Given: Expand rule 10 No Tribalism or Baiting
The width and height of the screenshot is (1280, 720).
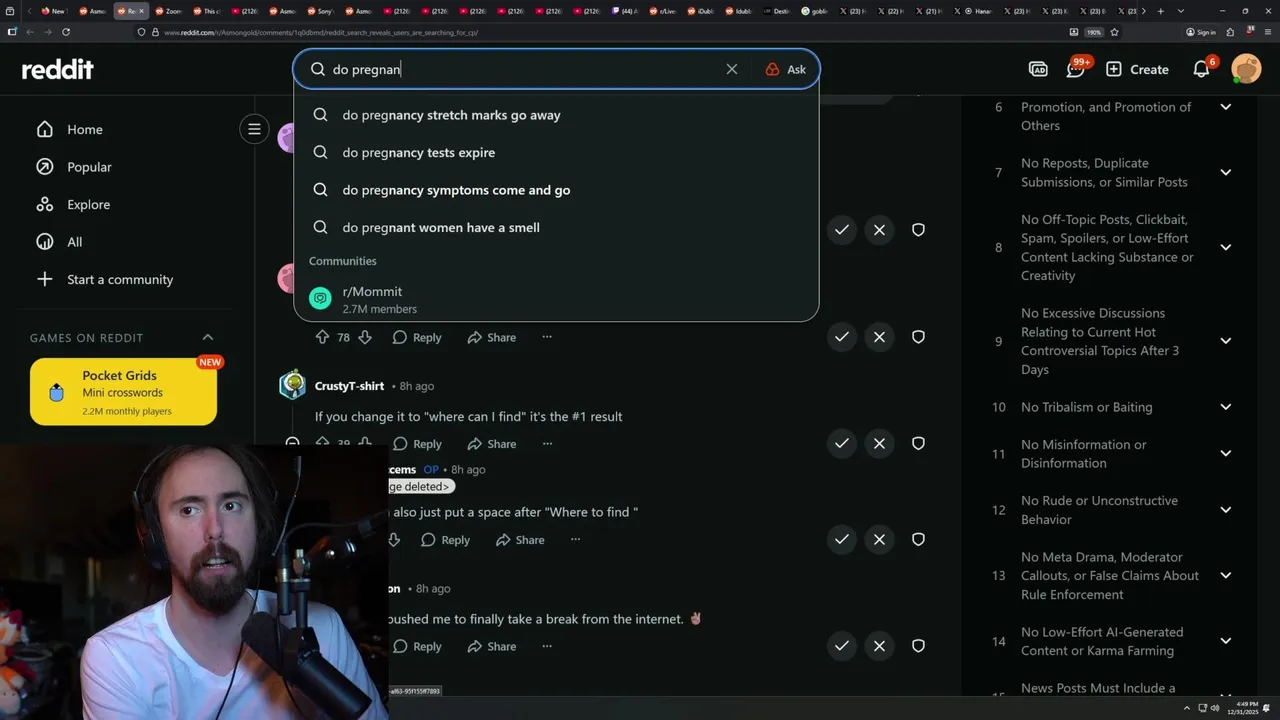Looking at the screenshot, I should tap(1226, 407).
